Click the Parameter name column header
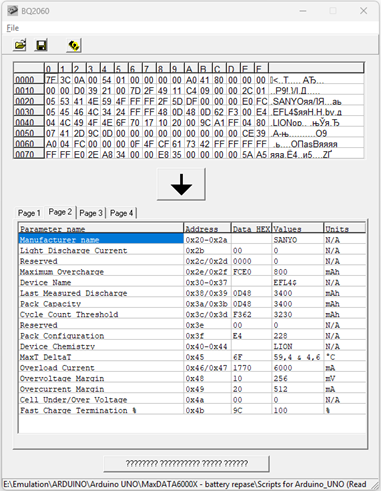Screen dimensions: 381x491 click(101, 228)
